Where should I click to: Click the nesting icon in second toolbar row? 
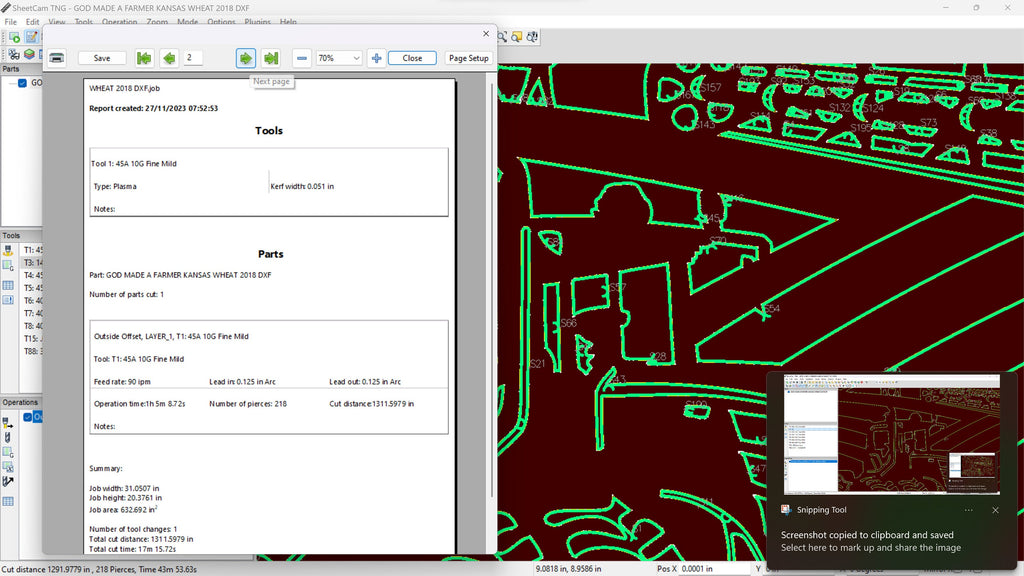pos(14,54)
